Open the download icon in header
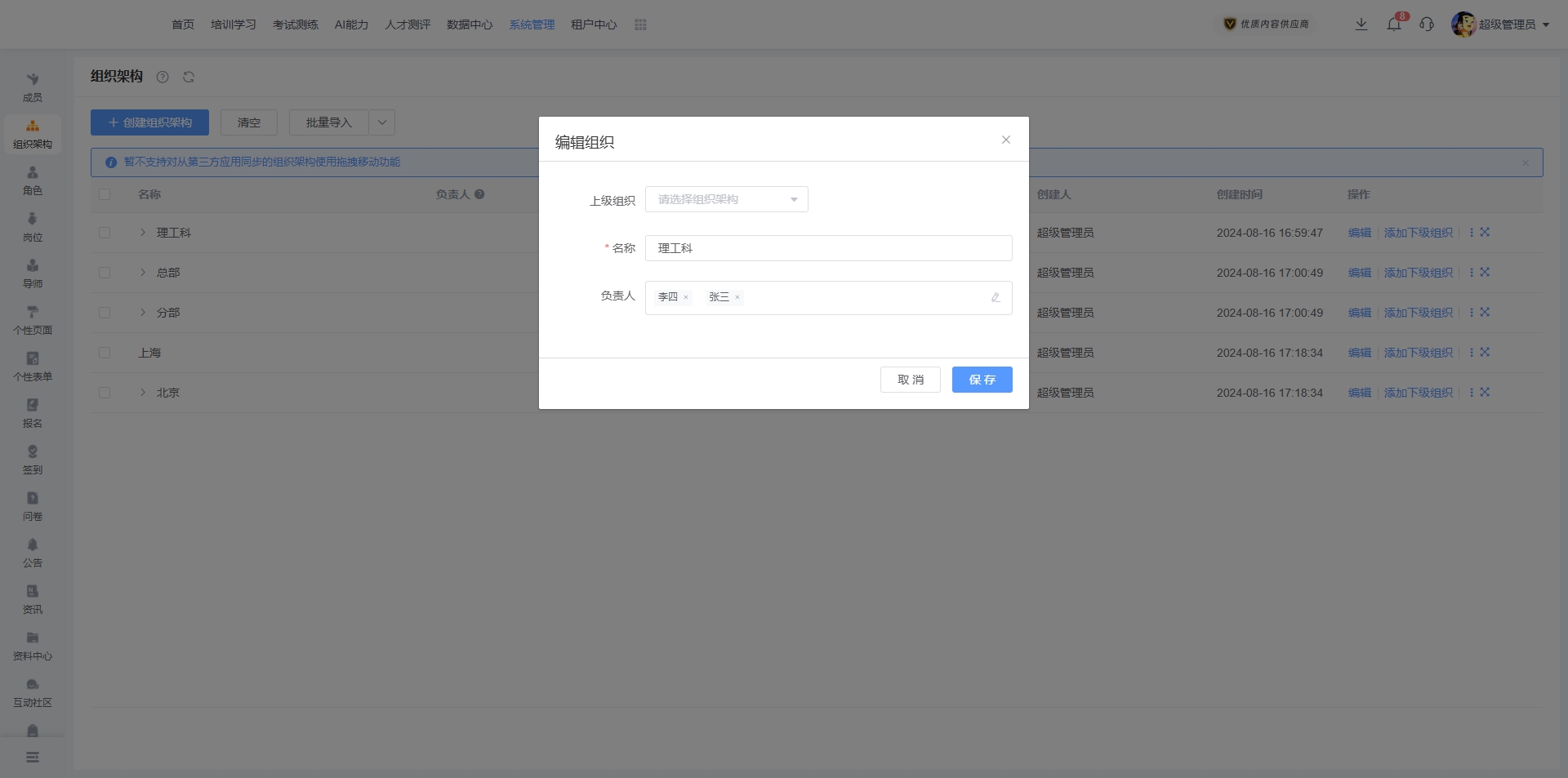 pos(1361,24)
